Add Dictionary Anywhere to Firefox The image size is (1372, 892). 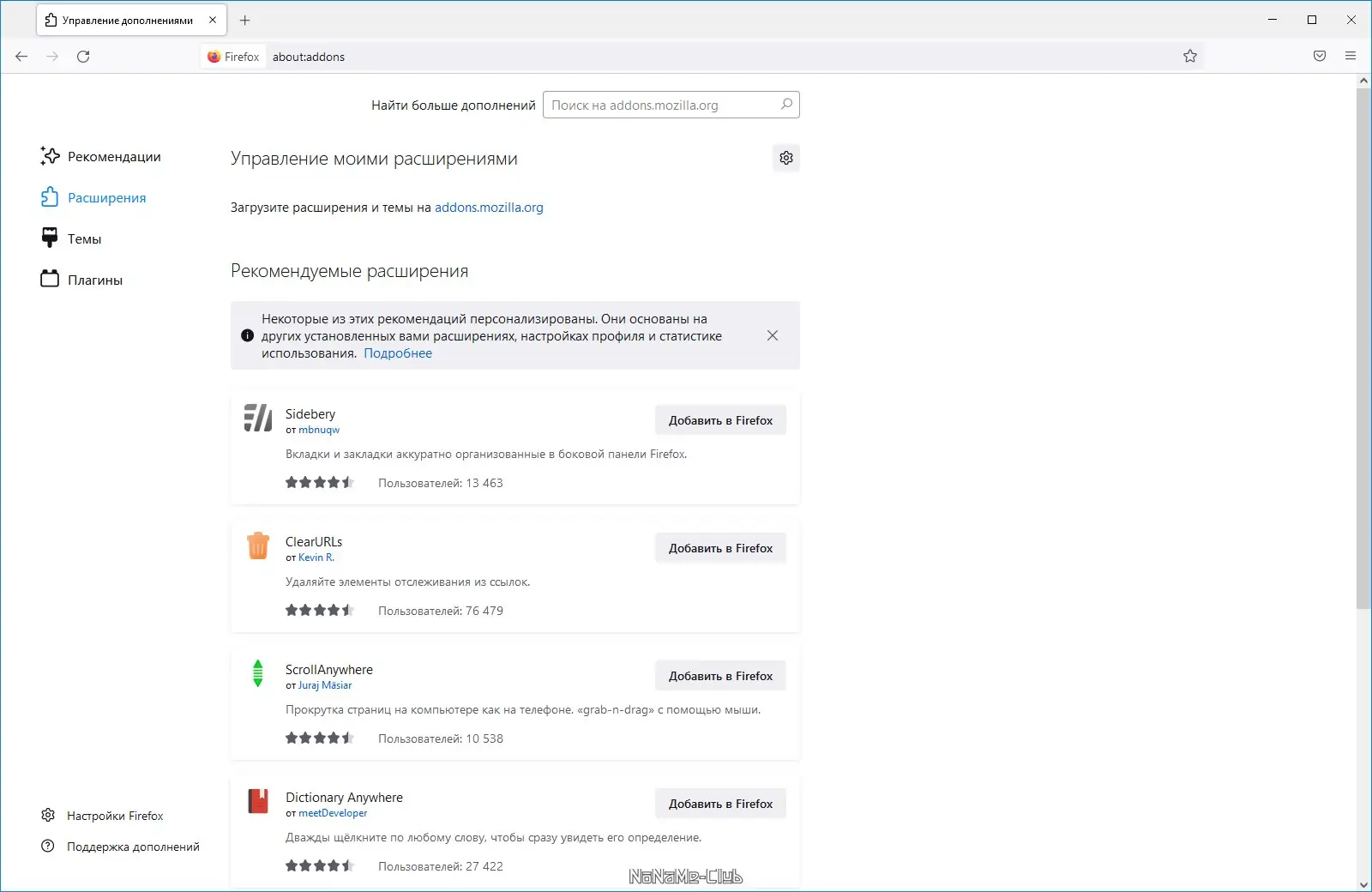(720, 804)
